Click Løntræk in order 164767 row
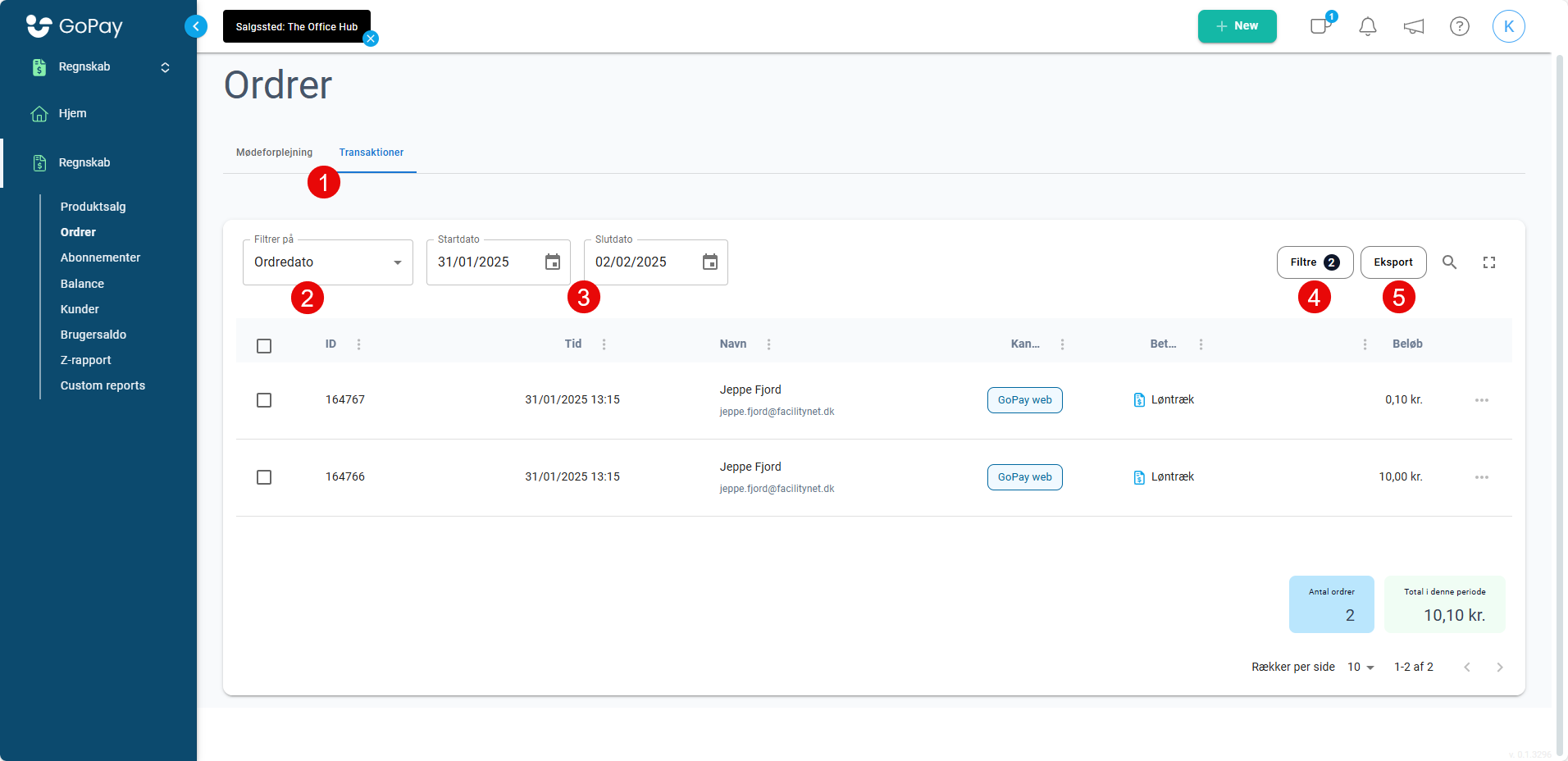Image resolution: width=1568 pixels, height=761 pixels. tap(1173, 400)
